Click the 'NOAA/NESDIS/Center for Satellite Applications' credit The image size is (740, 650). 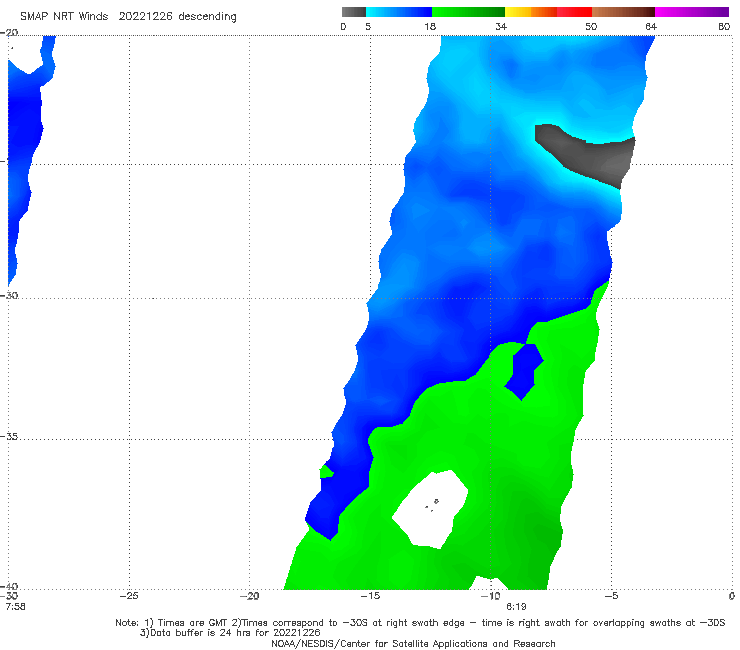tap(413, 644)
